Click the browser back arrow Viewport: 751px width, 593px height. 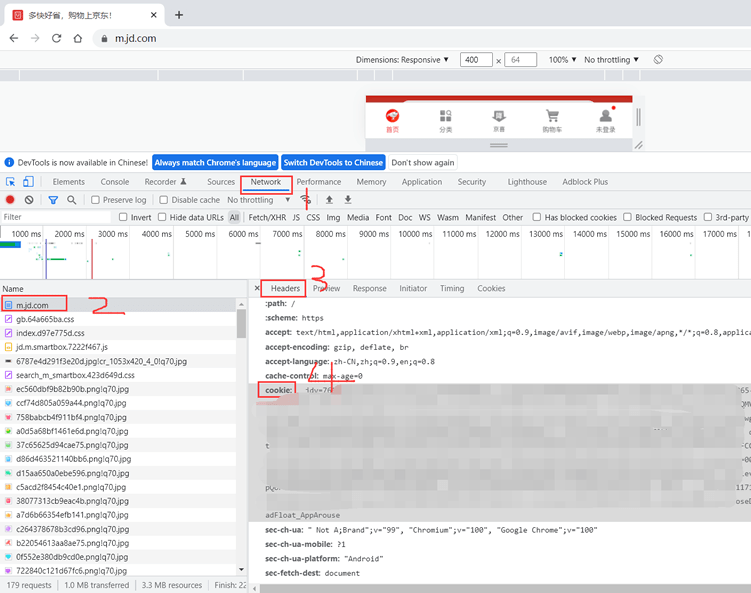coord(14,38)
